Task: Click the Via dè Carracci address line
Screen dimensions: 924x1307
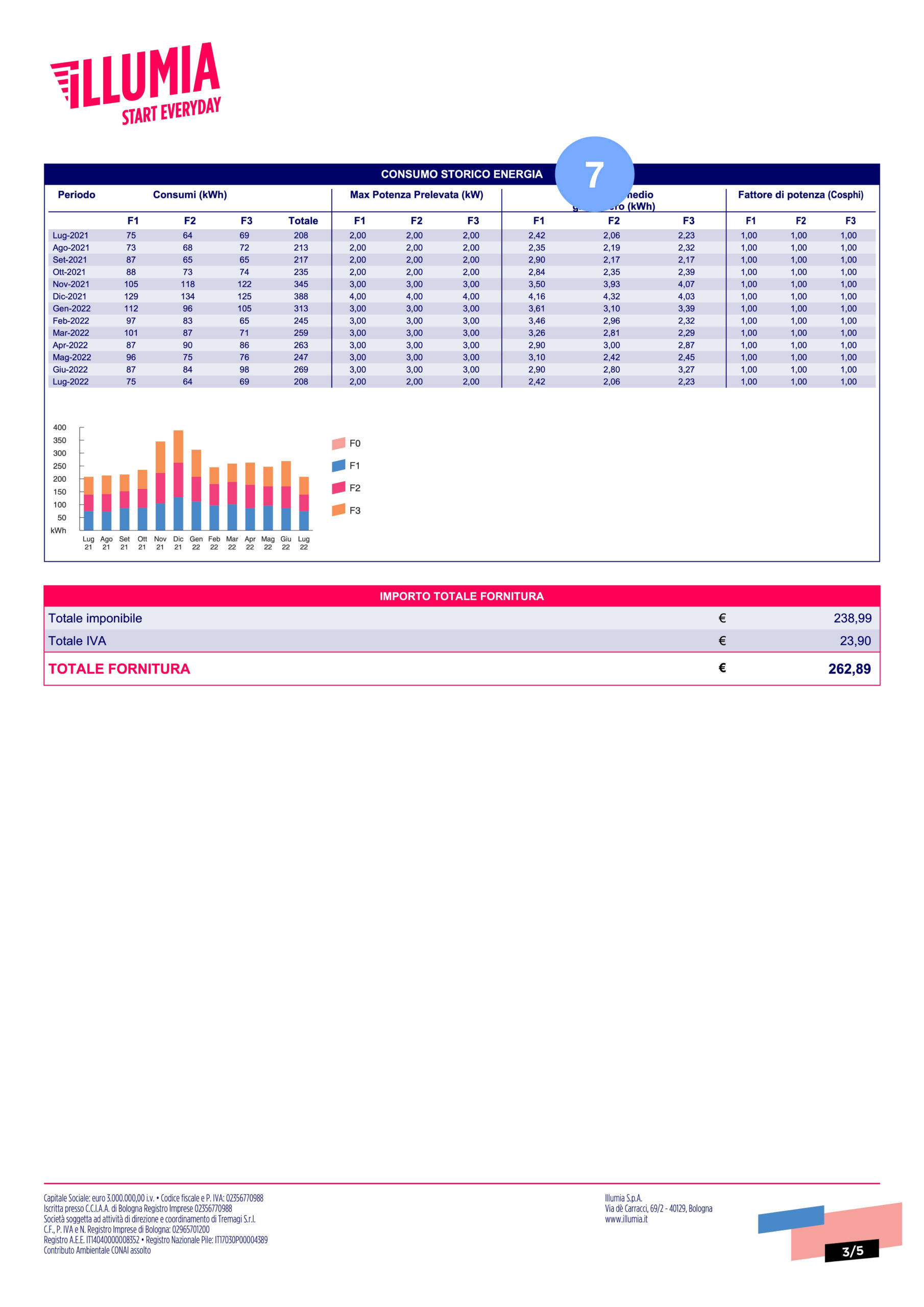Action: (x=659, y=1208)
